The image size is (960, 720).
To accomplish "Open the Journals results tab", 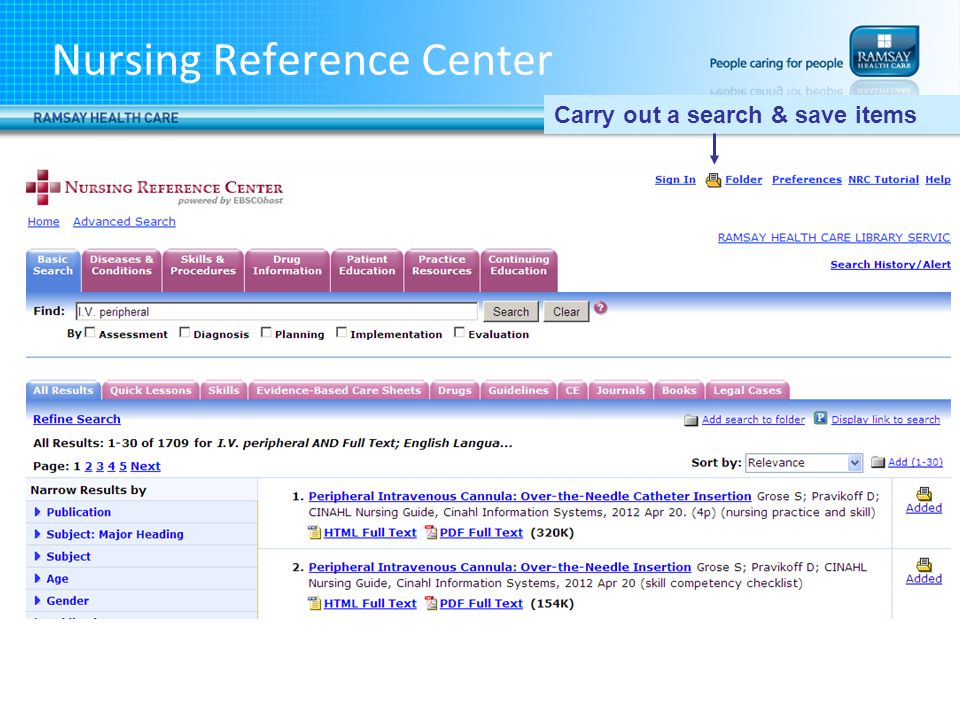I will click(x=621, y=390).
